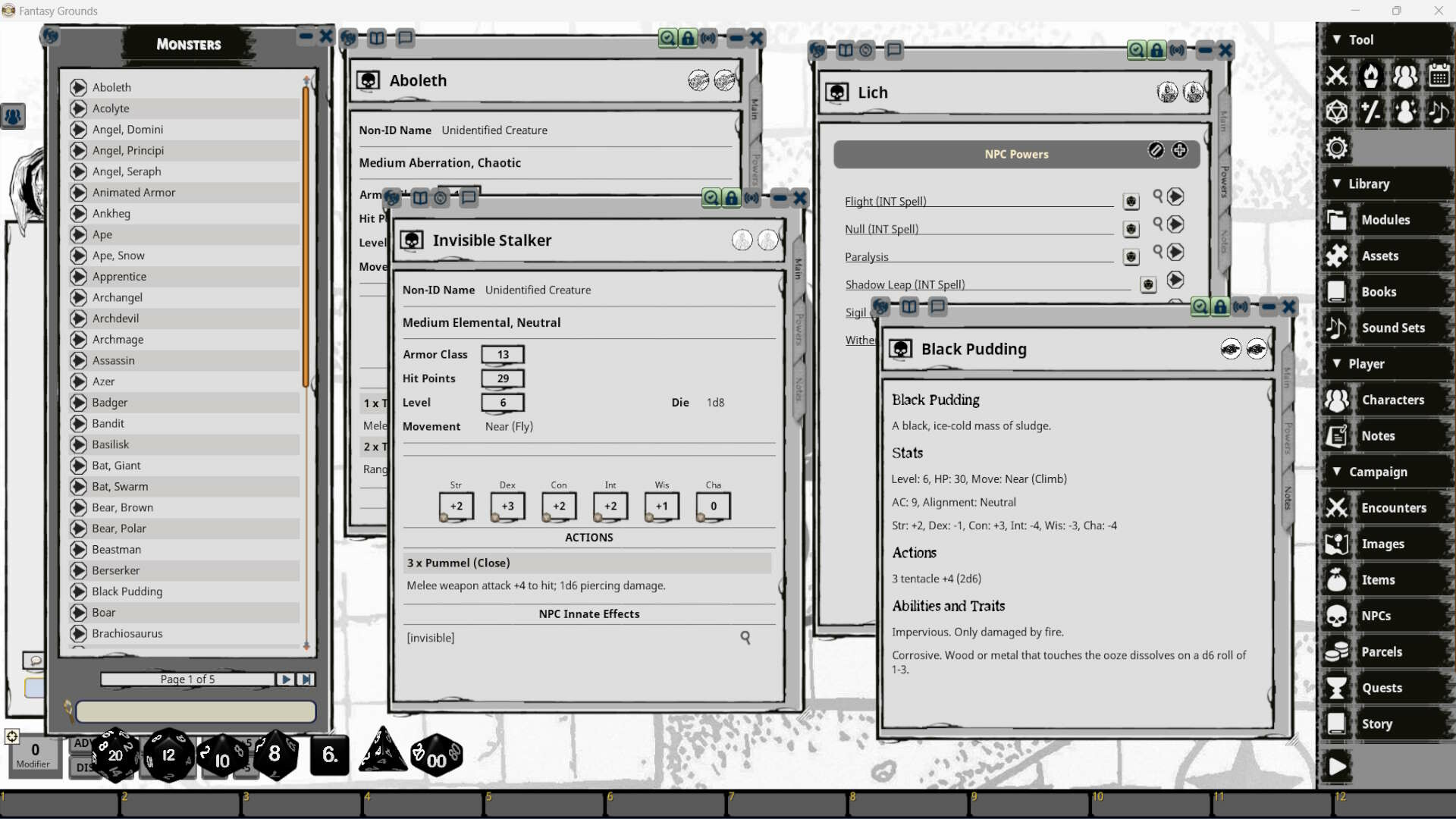The image size is (1456, 819).
Task: Open the Options gear in the Tool section
Action: coord(1337,148)
